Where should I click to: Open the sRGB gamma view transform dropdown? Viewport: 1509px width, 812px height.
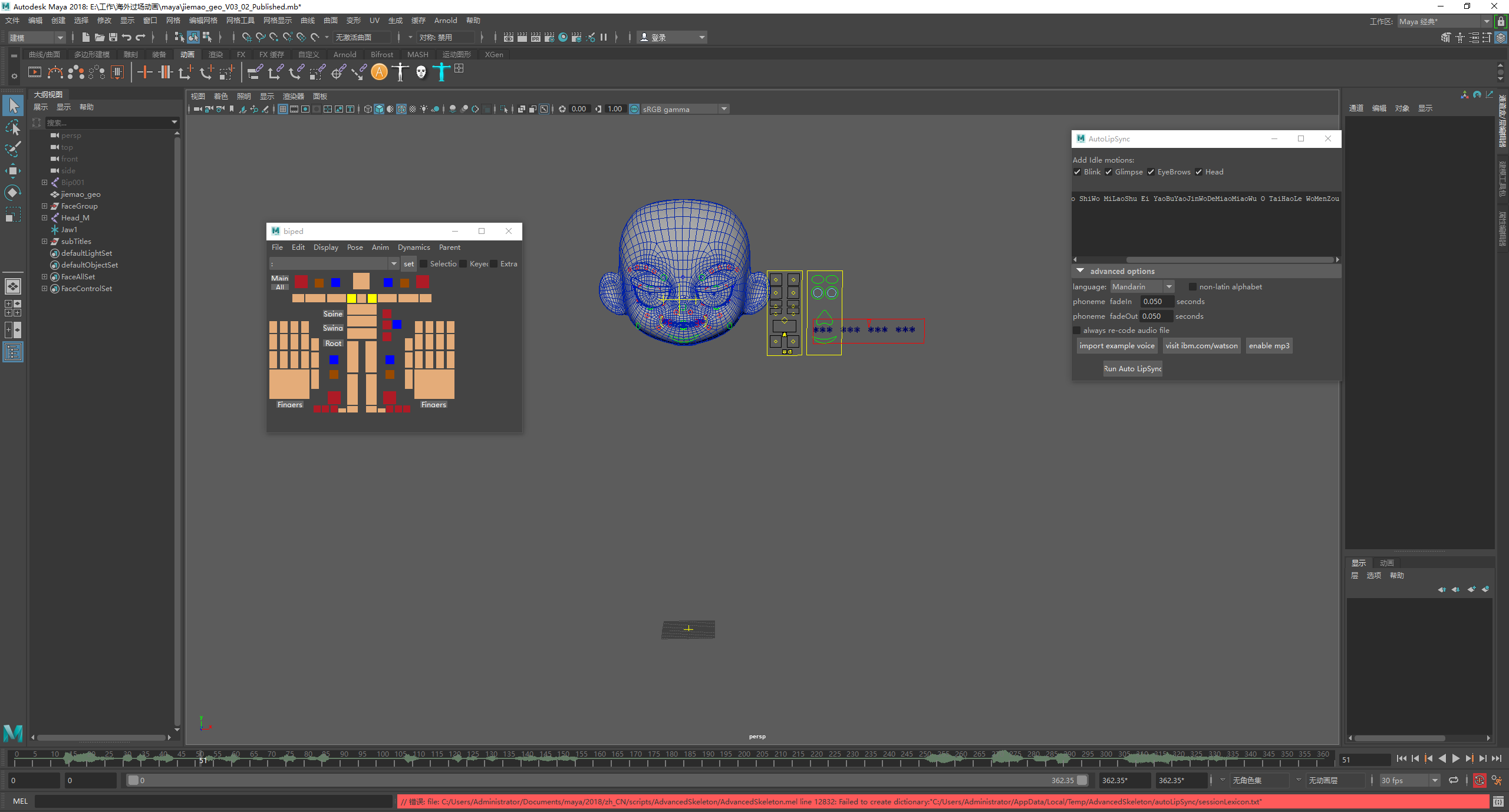(x=685, y=109)
